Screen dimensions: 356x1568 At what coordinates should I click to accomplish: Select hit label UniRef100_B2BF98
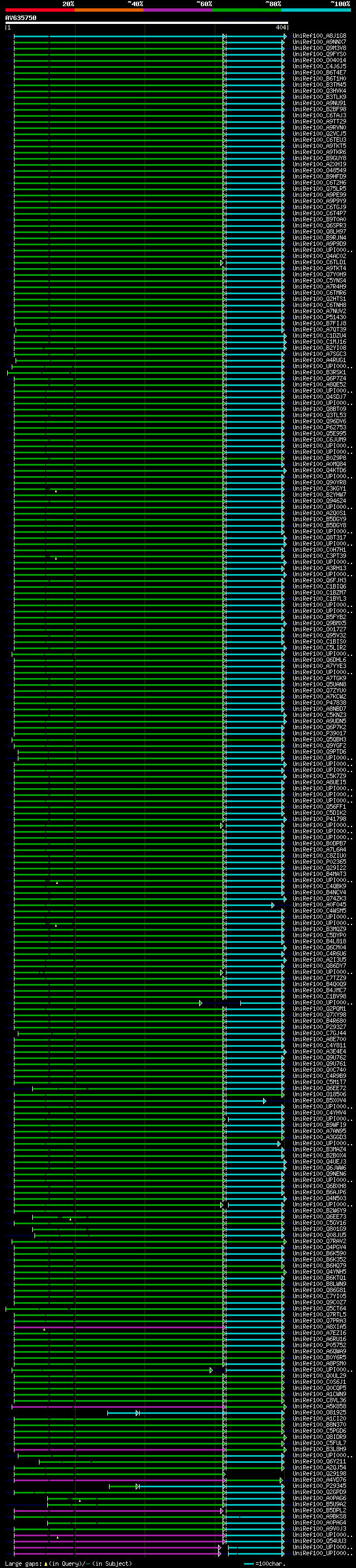pyautogui.click(x=319, y=109)
